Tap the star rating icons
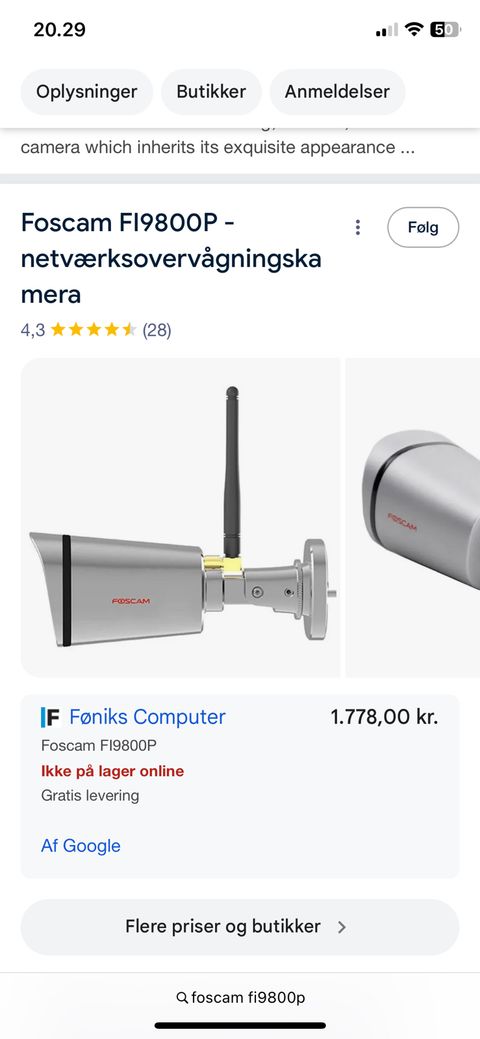This screenshot has height=1039, width=480. pyautogui.click(x=93, y=329)
